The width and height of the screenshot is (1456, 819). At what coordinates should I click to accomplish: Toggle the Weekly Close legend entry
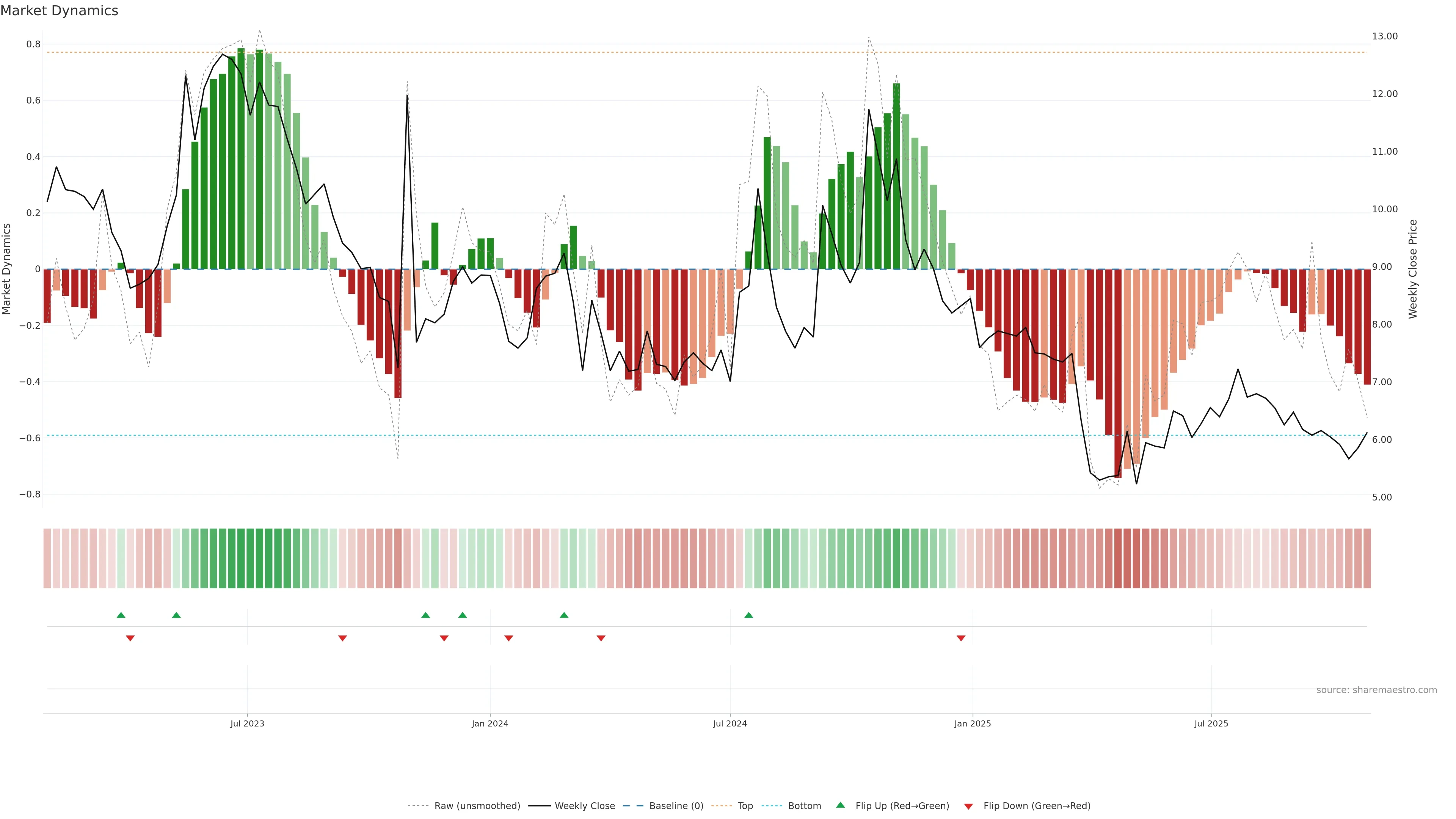pyautogui.click(x=584, y=806)
